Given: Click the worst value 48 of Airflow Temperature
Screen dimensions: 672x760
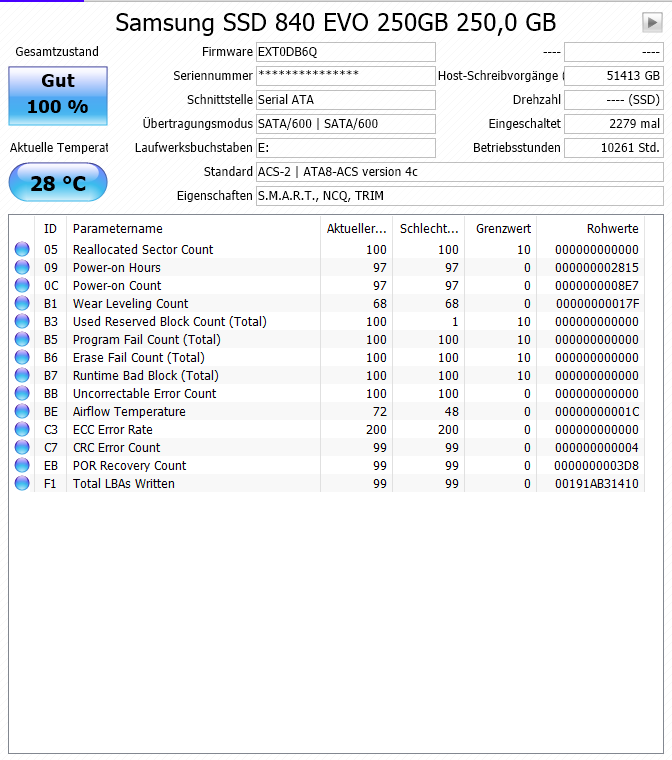Looking at the screenshot, I should (x=451, y=411).
